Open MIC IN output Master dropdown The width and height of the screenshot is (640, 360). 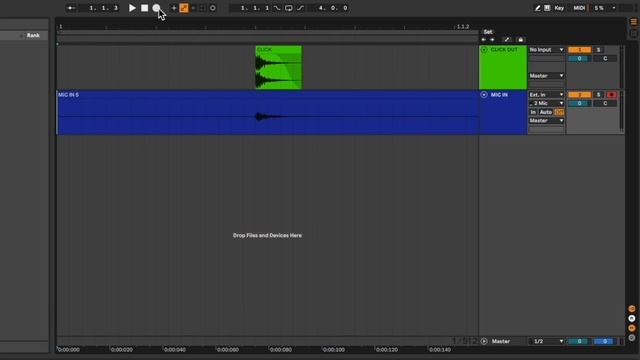(546, 120)
